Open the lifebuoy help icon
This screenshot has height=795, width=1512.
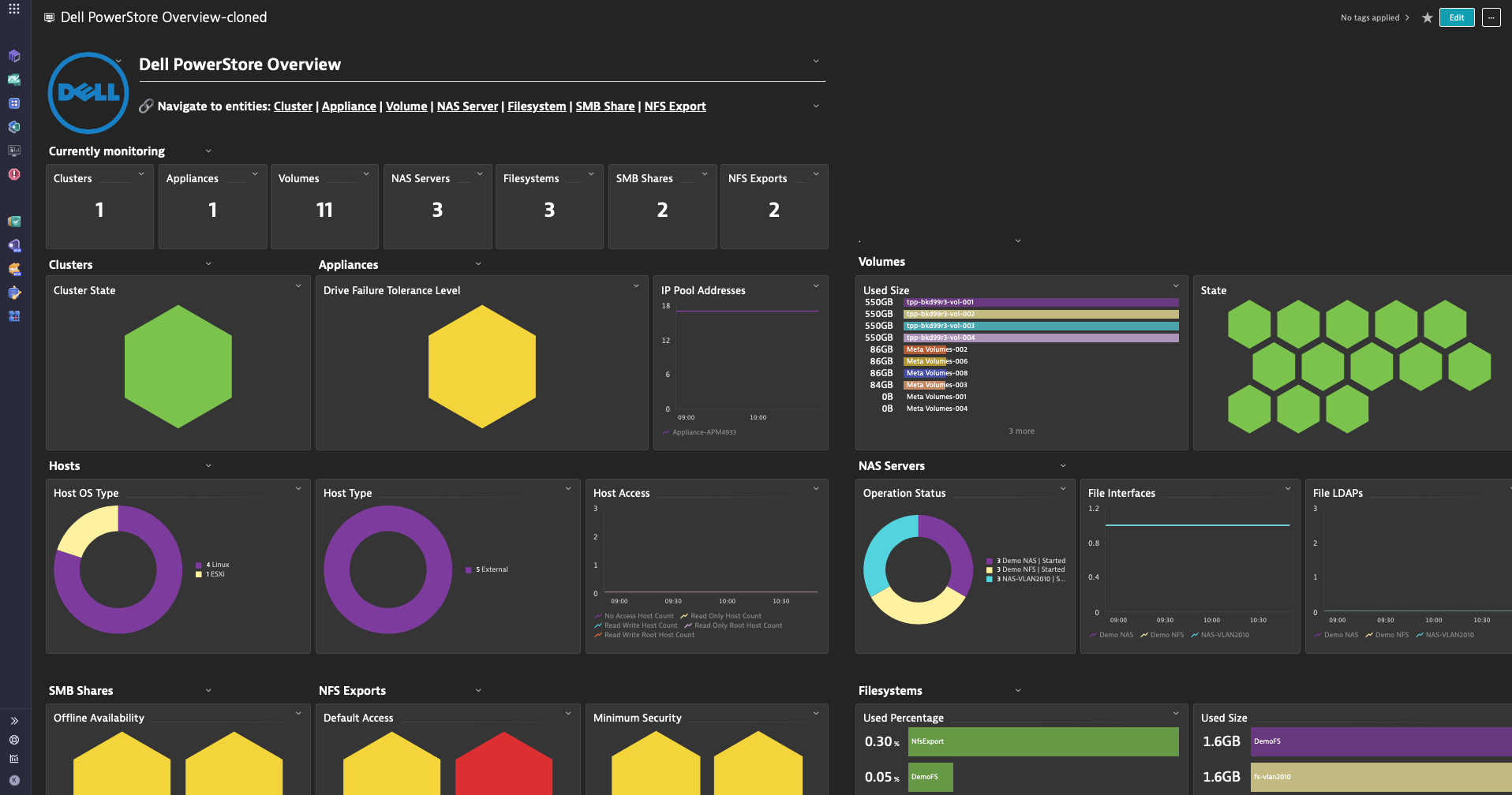pos(14,740)
